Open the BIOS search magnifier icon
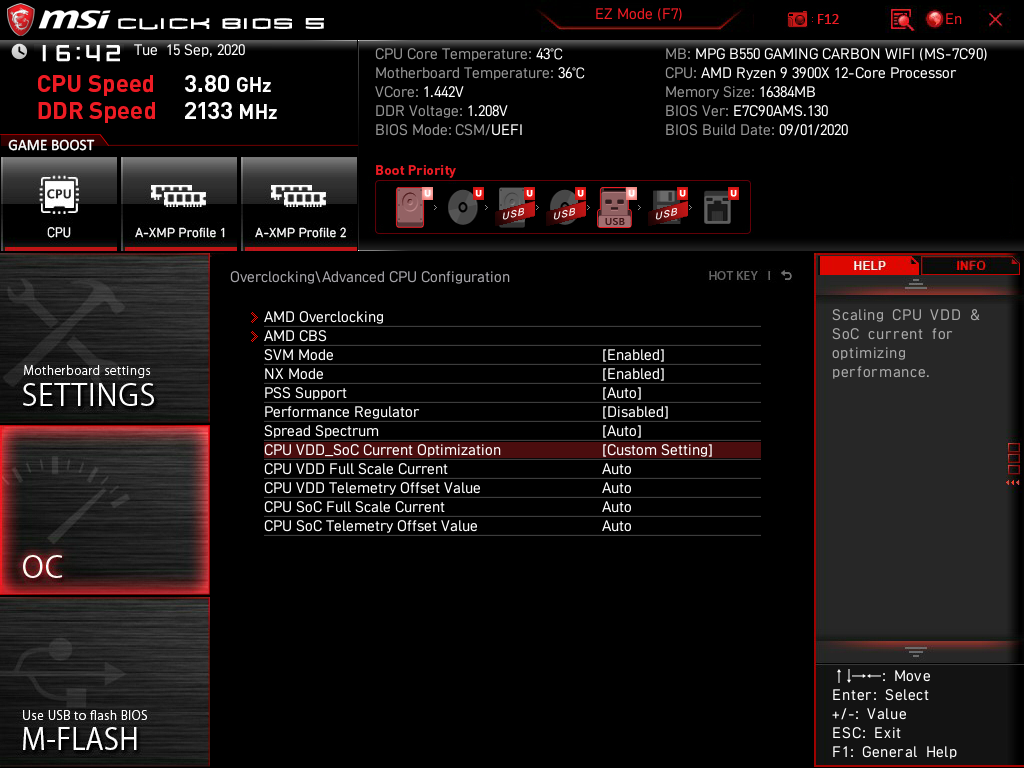 [x=901, y=20]
